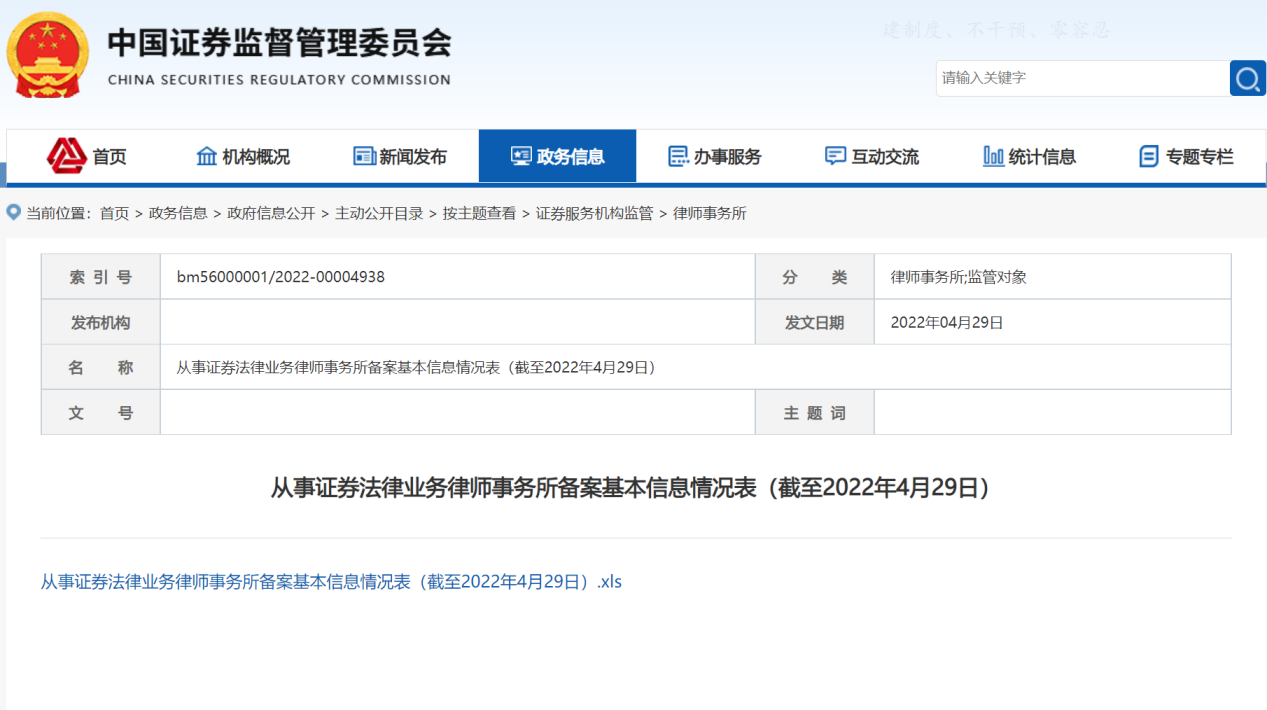Screen dimensions: 1267x710
Task: Click the document icon beside 办事服务
Action: click(677, 155)
